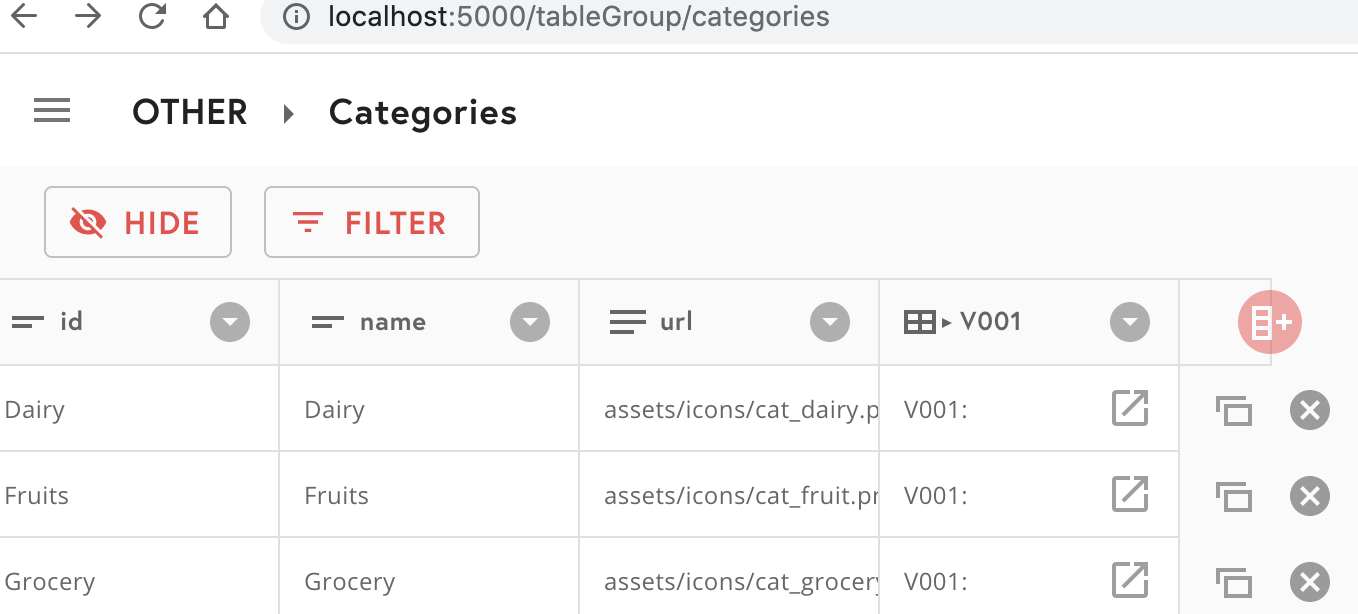
Task: Open the sidebar using the hamburger icon
Action: point(51,110)
